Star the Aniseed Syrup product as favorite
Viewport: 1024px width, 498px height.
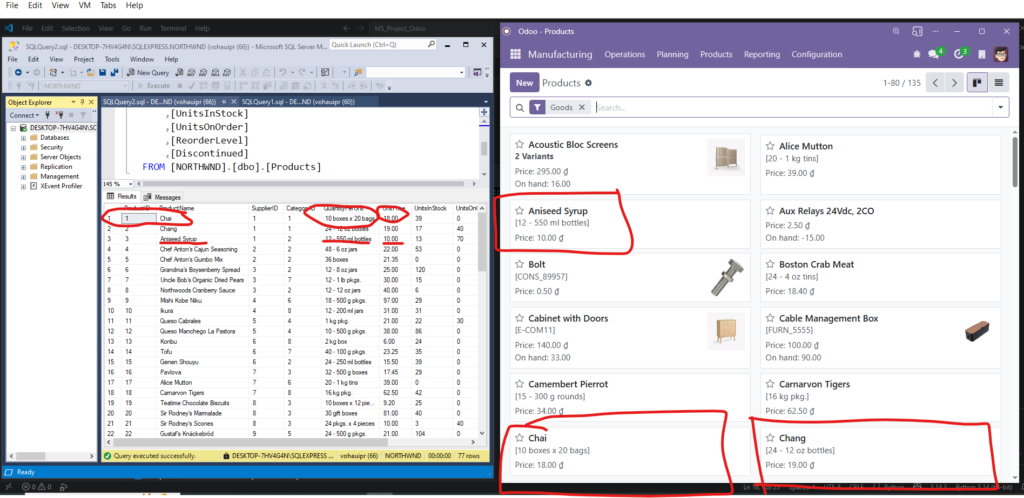(519, 211)
